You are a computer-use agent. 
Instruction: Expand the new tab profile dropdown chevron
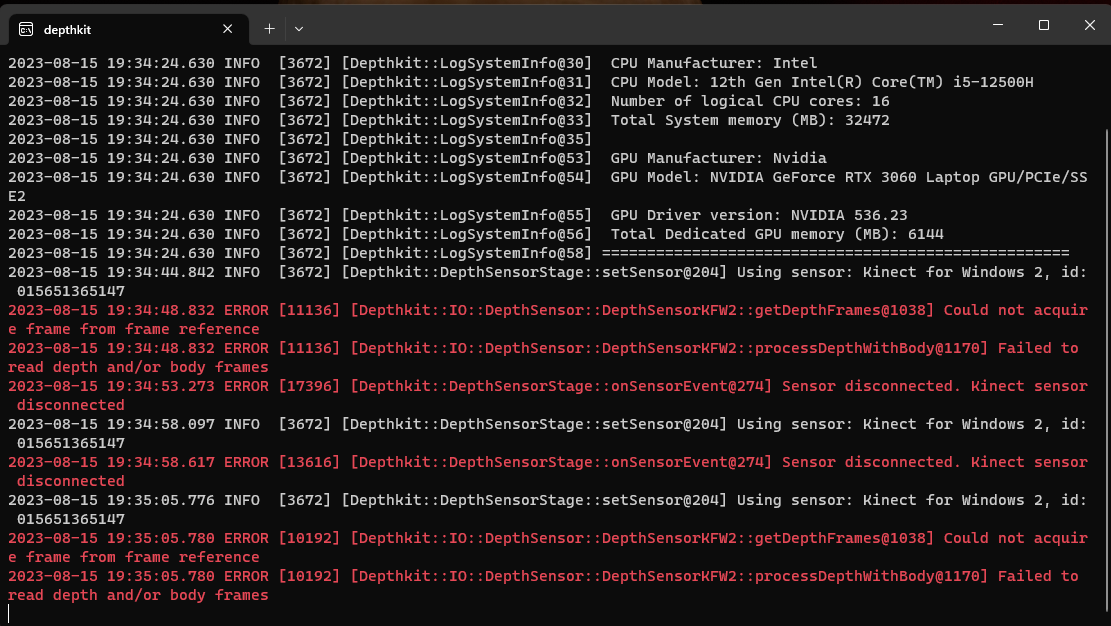click(x=299, y=29)
